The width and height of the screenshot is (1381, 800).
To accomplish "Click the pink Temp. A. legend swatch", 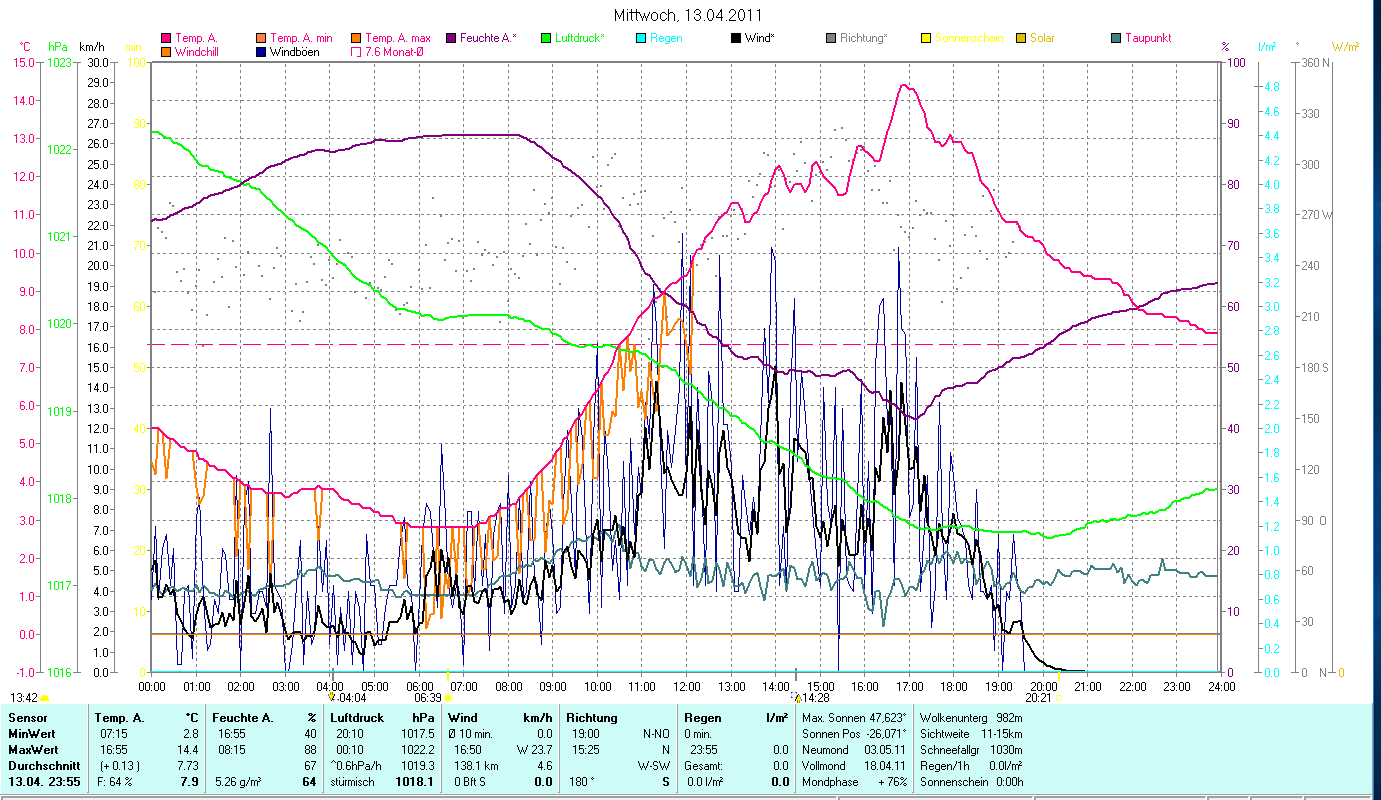I will point(166,39).
